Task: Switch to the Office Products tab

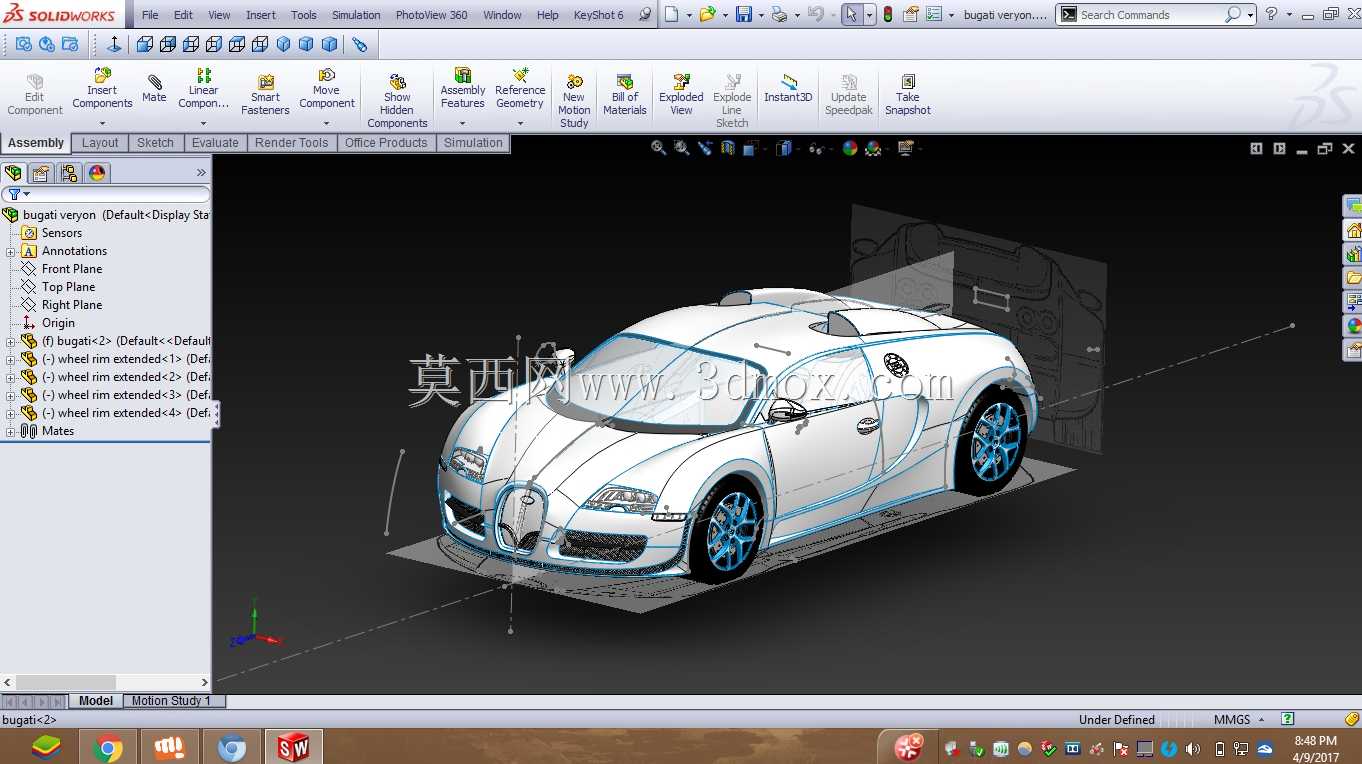Action: (x=386, y=143)
